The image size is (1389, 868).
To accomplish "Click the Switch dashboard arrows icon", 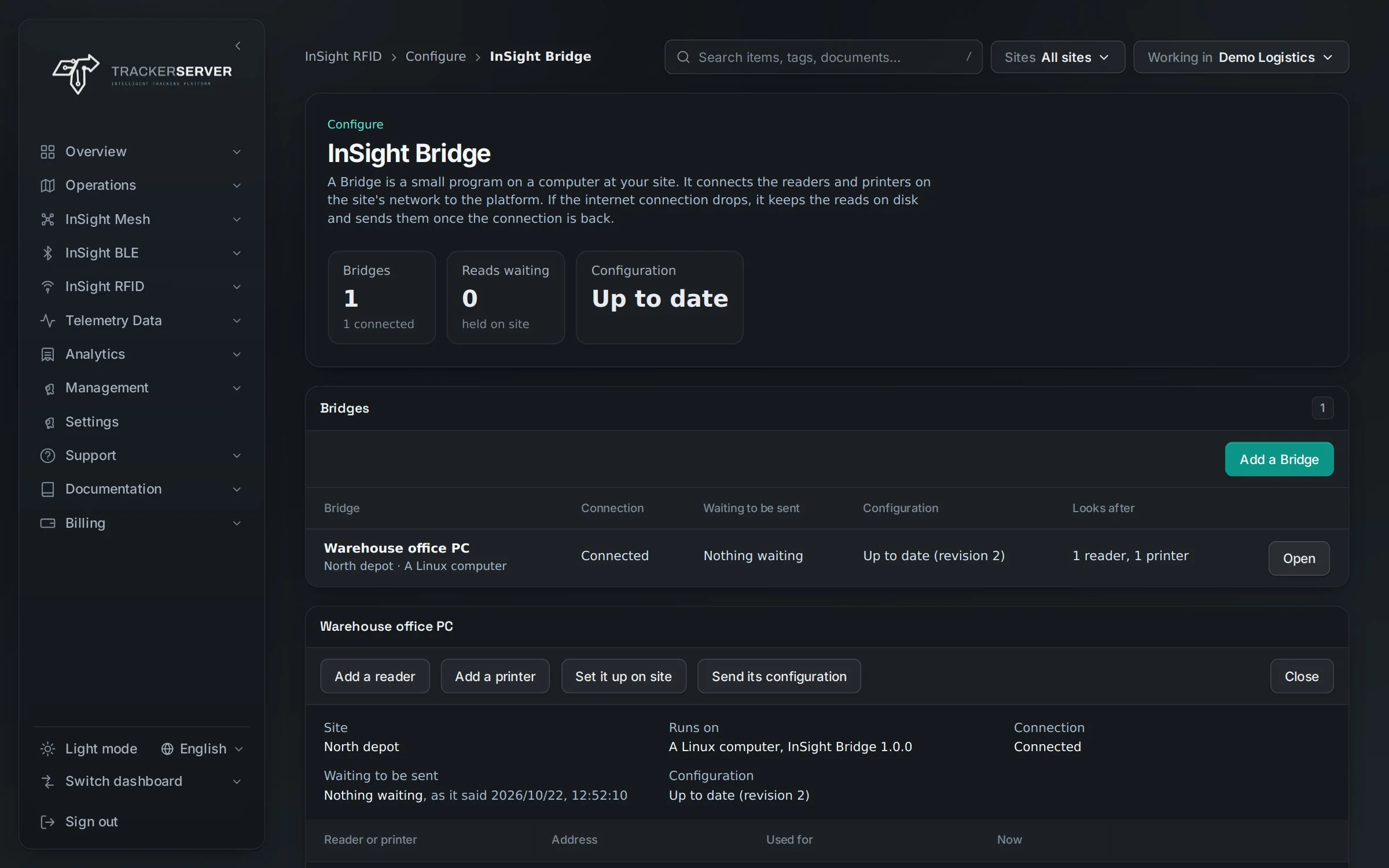I will [47, 781].
